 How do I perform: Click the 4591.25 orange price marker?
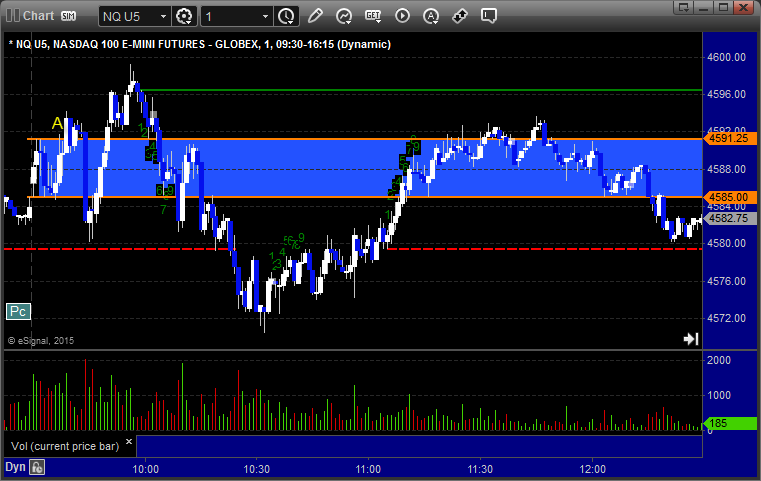point(729,138)
